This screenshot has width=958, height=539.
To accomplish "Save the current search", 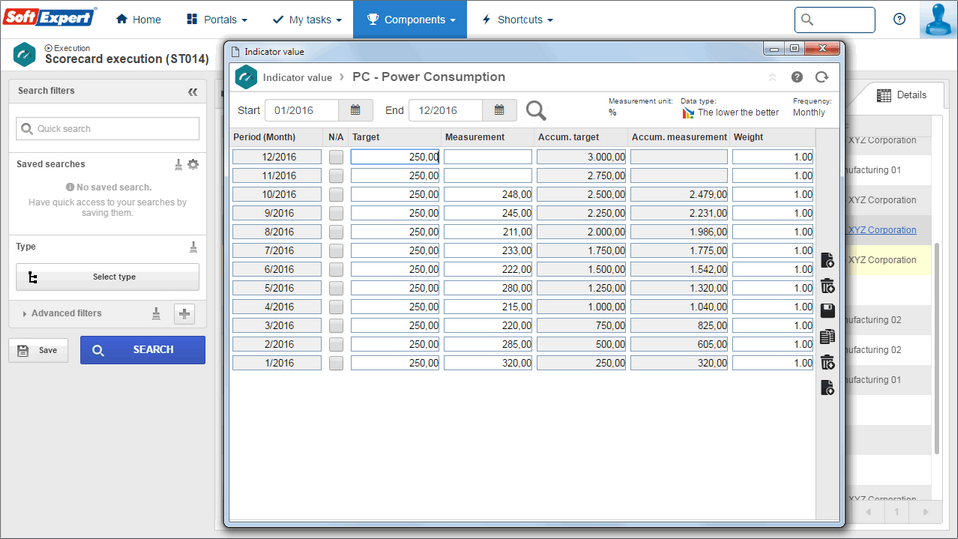I will [x=38, y=350].
